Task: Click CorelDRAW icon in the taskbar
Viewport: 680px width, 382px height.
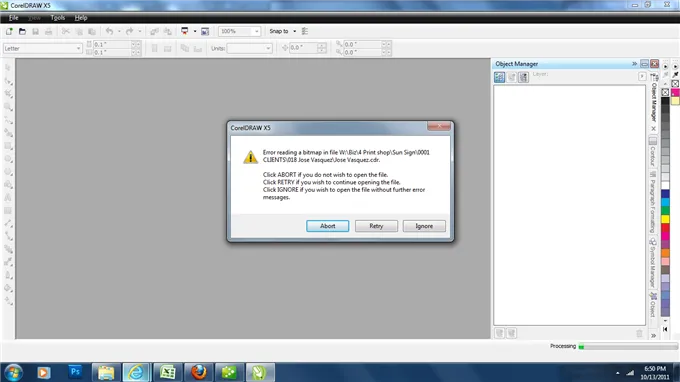Action: click(x=260, y=372)
